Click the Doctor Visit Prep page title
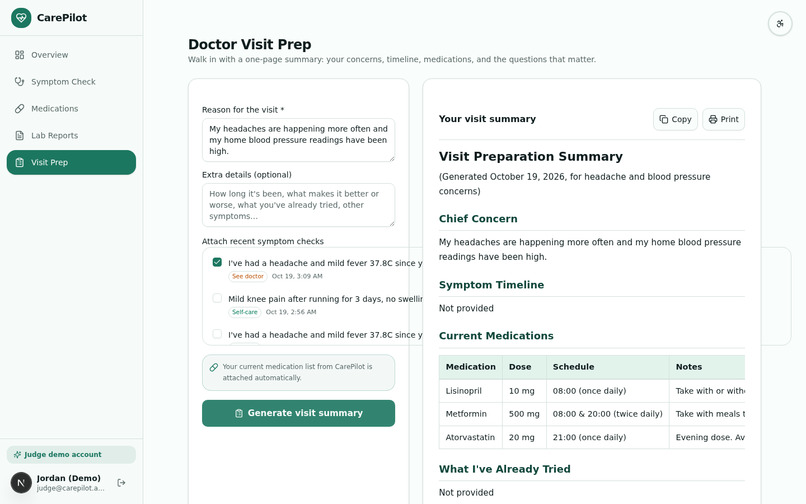Screen dimensions: 806x504 [x=249, y=44]
